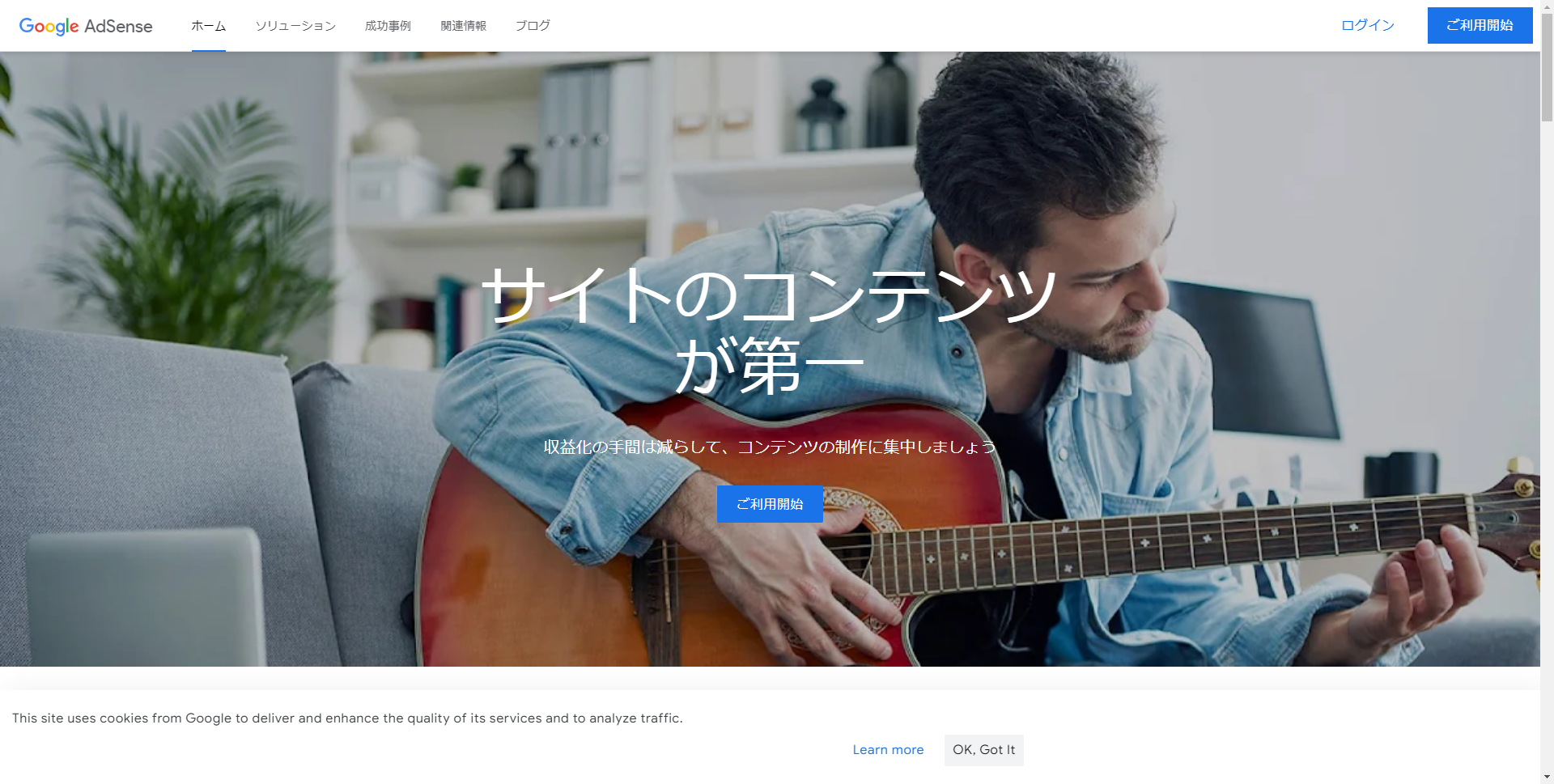
Task: Visit the ブログ navigation link
Action: [533, 26]
